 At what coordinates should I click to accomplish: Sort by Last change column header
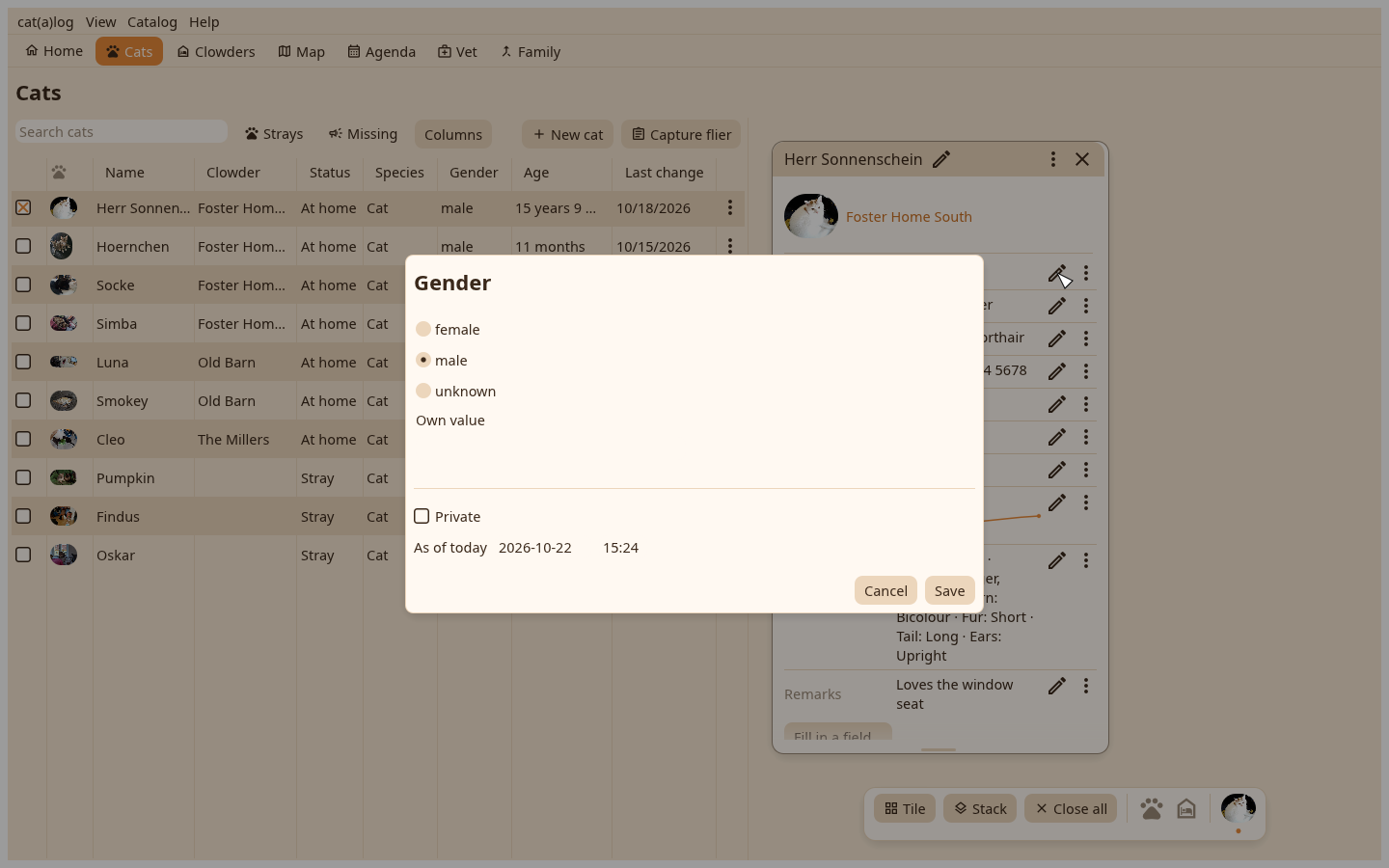[665, 173]
